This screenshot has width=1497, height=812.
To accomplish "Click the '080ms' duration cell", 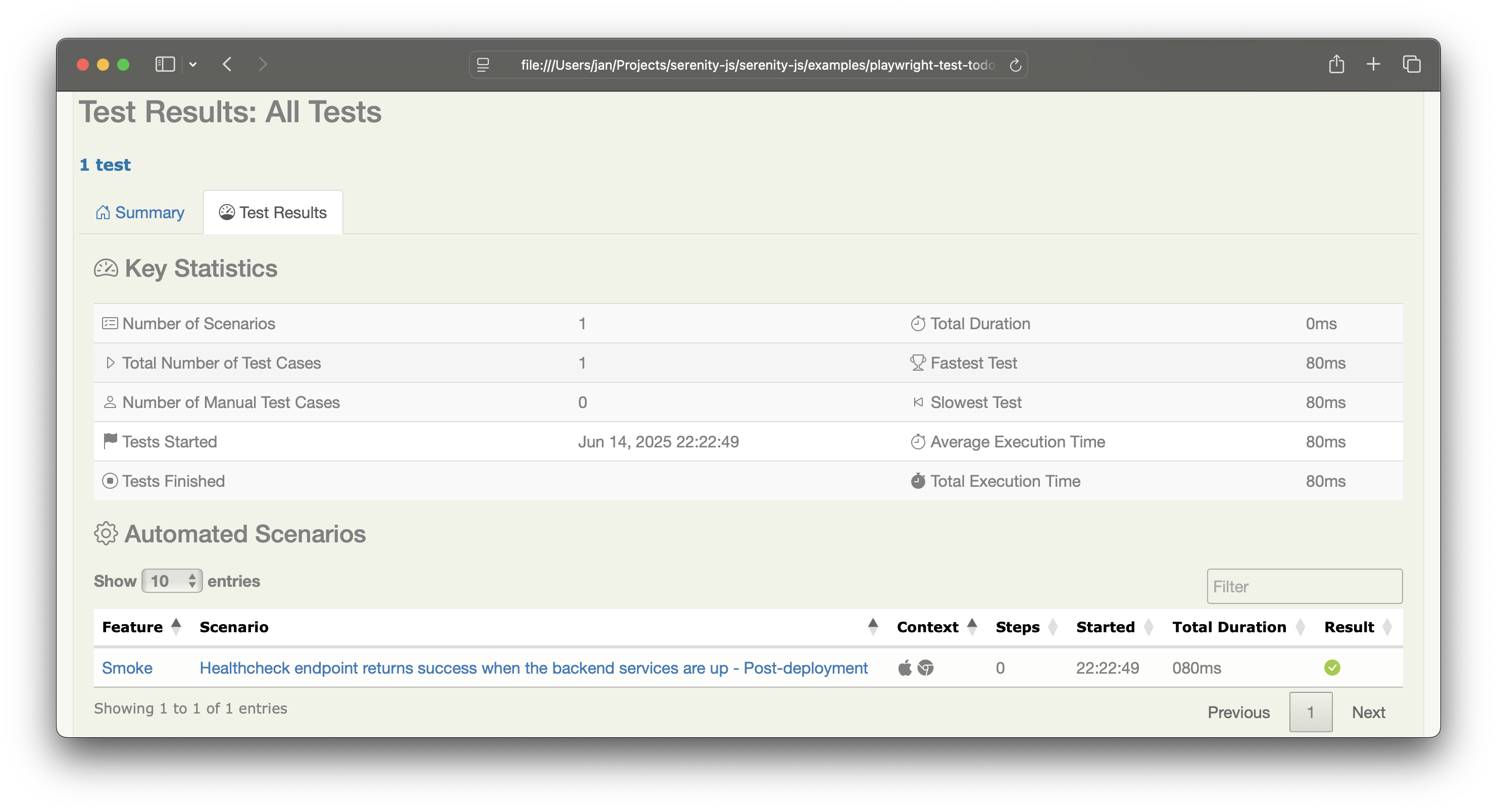I will [x=1196, y=668].
